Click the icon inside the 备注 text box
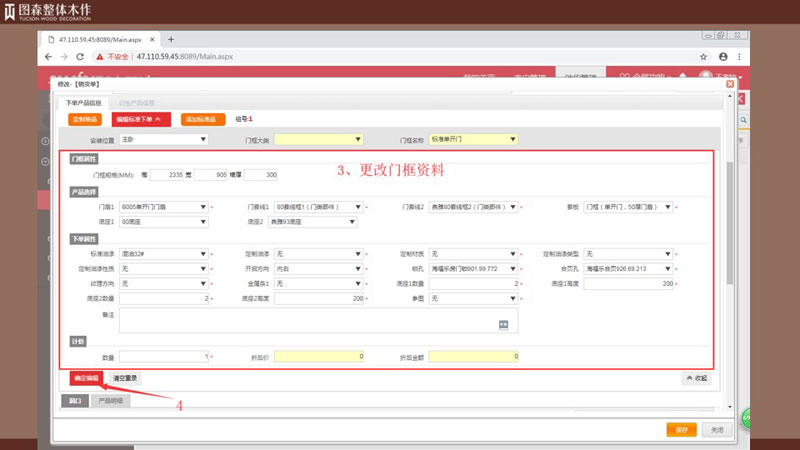Image resolution: width=800 pixels, height=450 pixels. point(504,324)
